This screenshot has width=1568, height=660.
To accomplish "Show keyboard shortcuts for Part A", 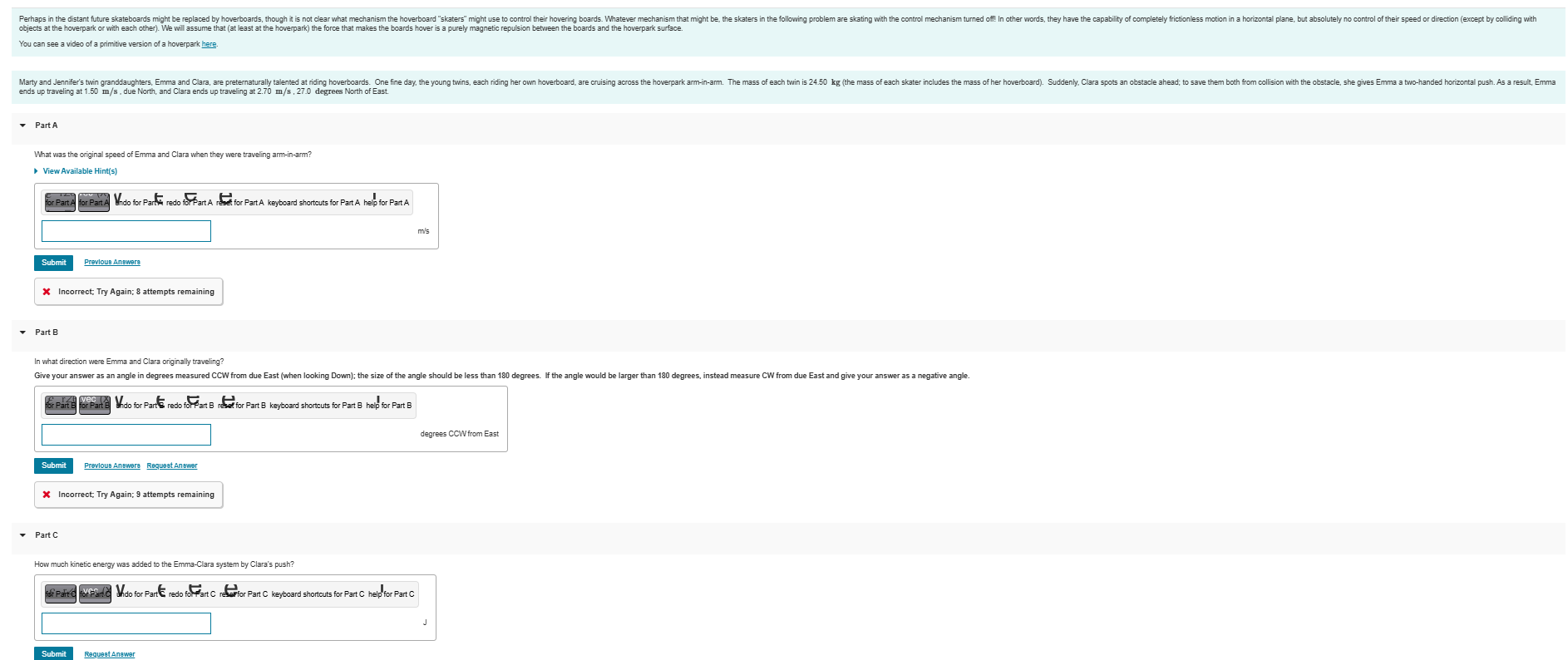I will [x=313, y=203].
